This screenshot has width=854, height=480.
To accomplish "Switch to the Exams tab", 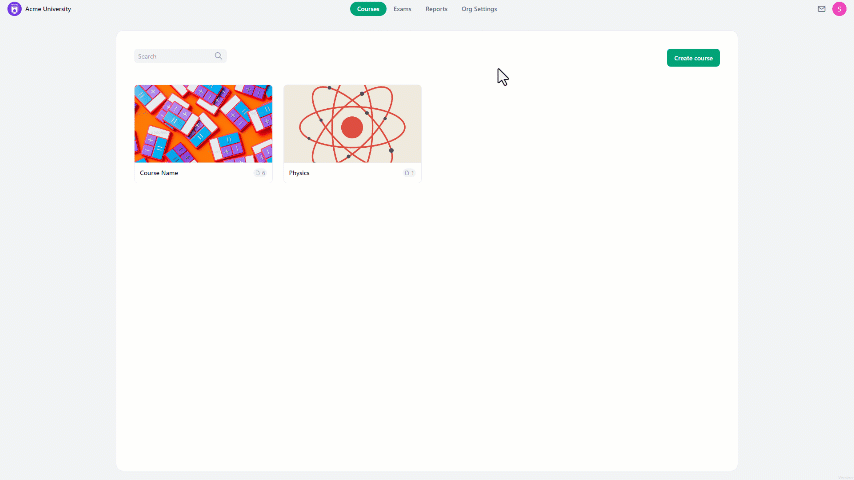I will 402,9.
